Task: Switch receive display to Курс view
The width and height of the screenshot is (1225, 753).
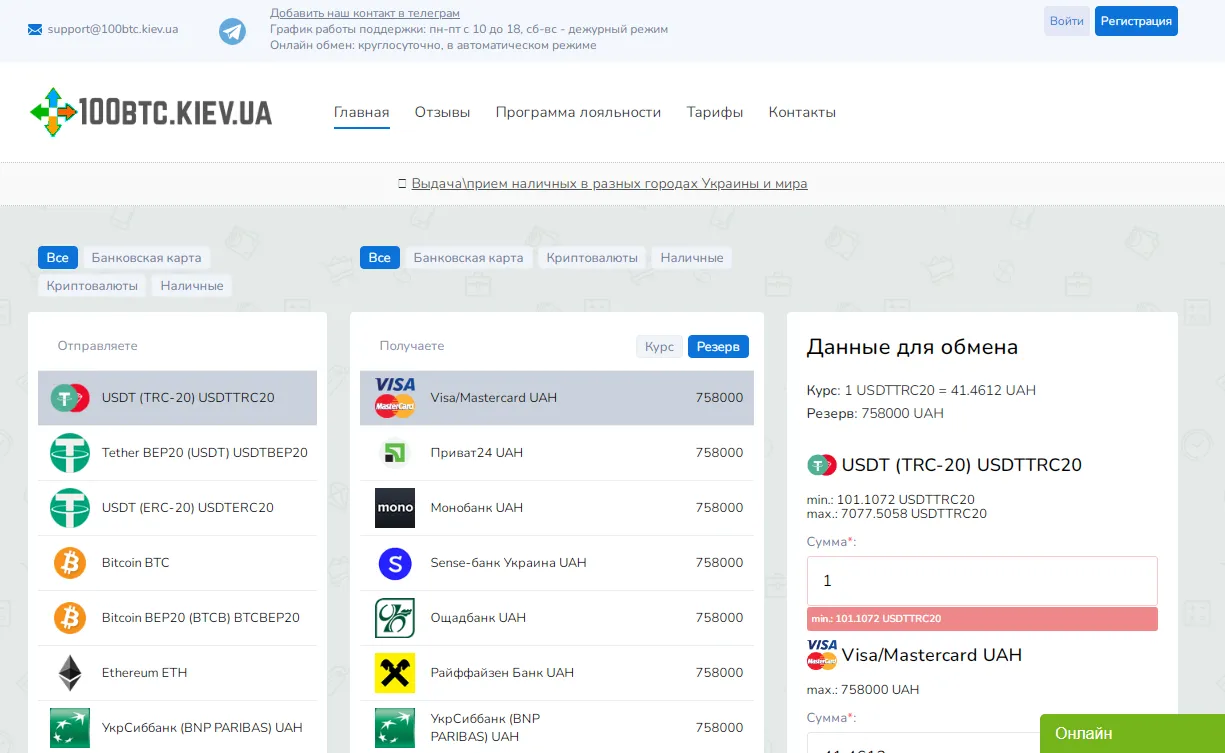Action: coord(659,346)
